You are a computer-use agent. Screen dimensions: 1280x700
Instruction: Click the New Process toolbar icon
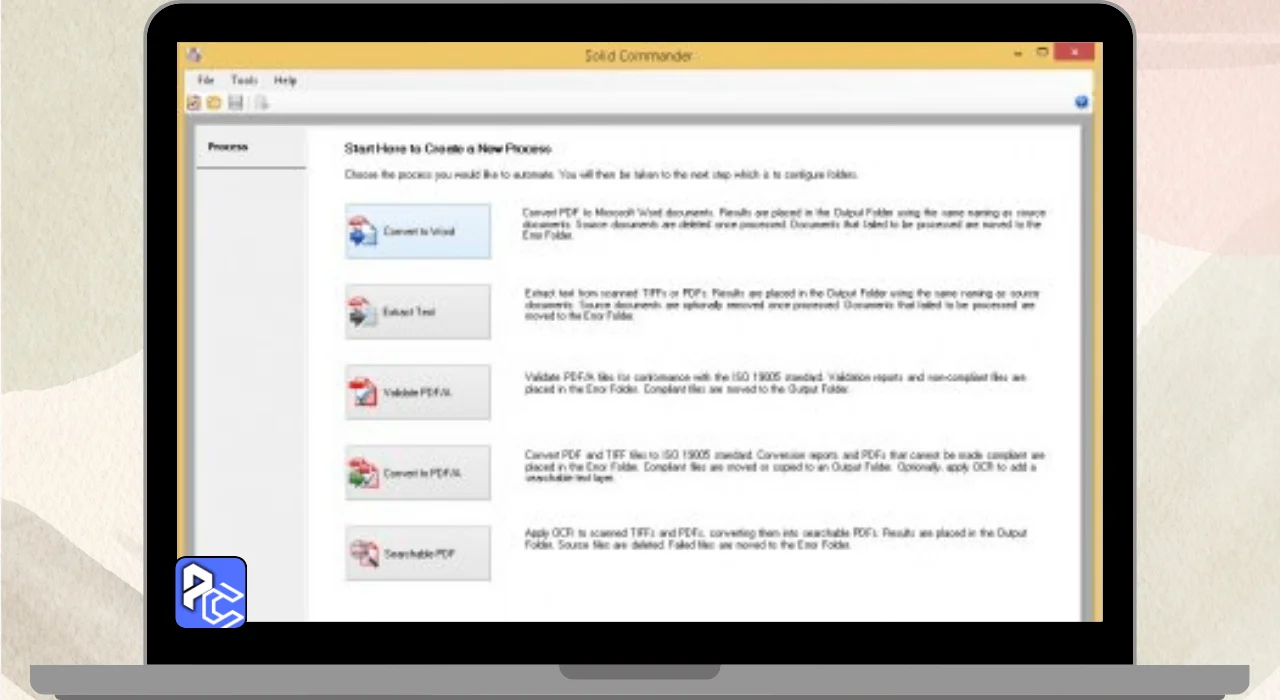pyautogui.click(x=194, y=102)
